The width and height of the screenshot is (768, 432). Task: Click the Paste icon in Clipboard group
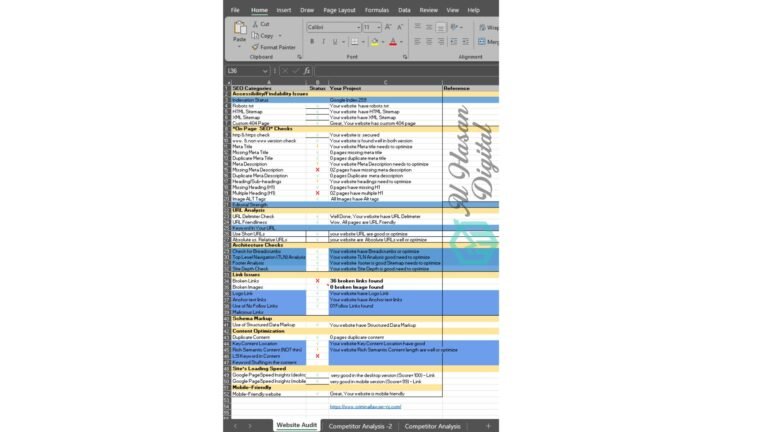point(240,31)
